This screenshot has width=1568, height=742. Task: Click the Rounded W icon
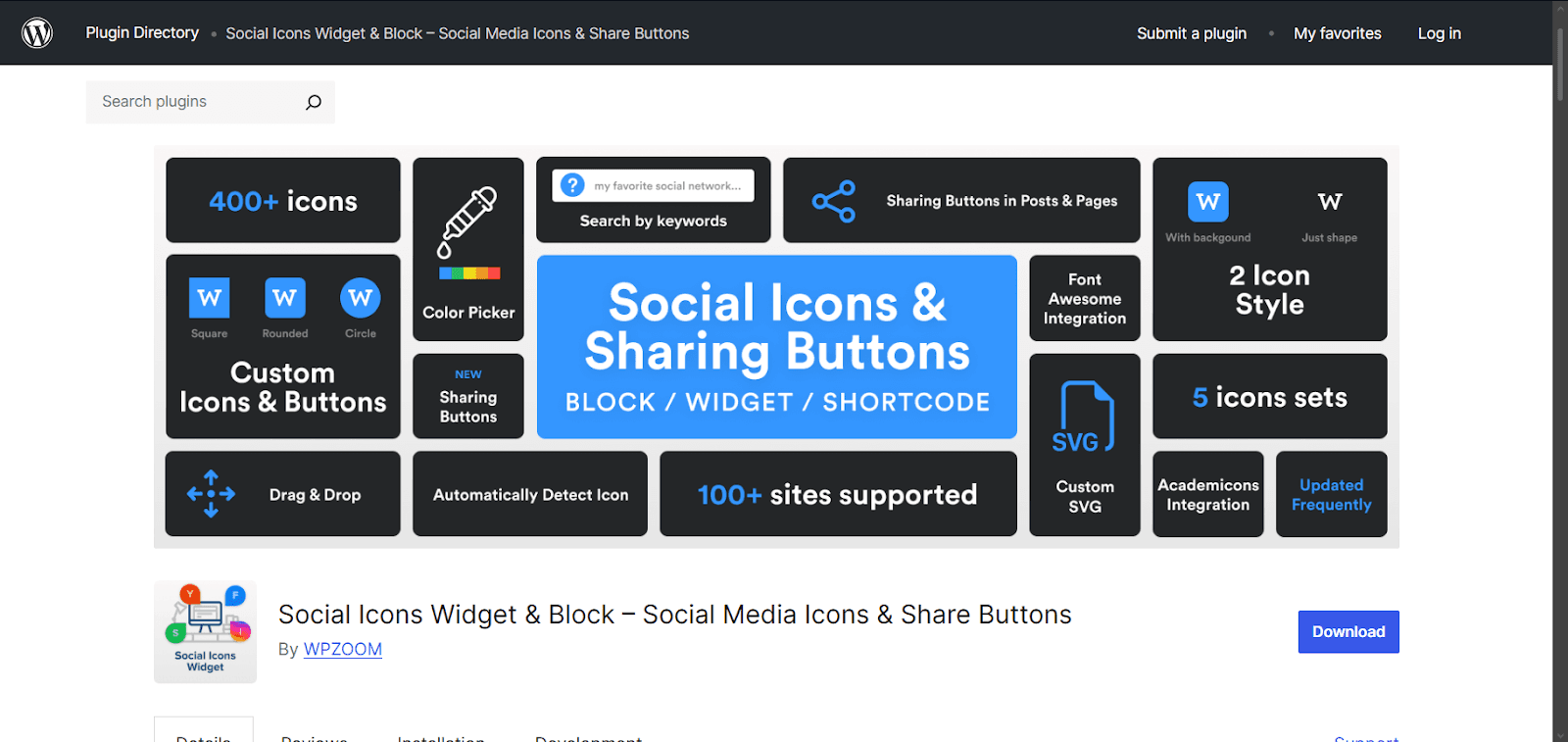[285, 298]
